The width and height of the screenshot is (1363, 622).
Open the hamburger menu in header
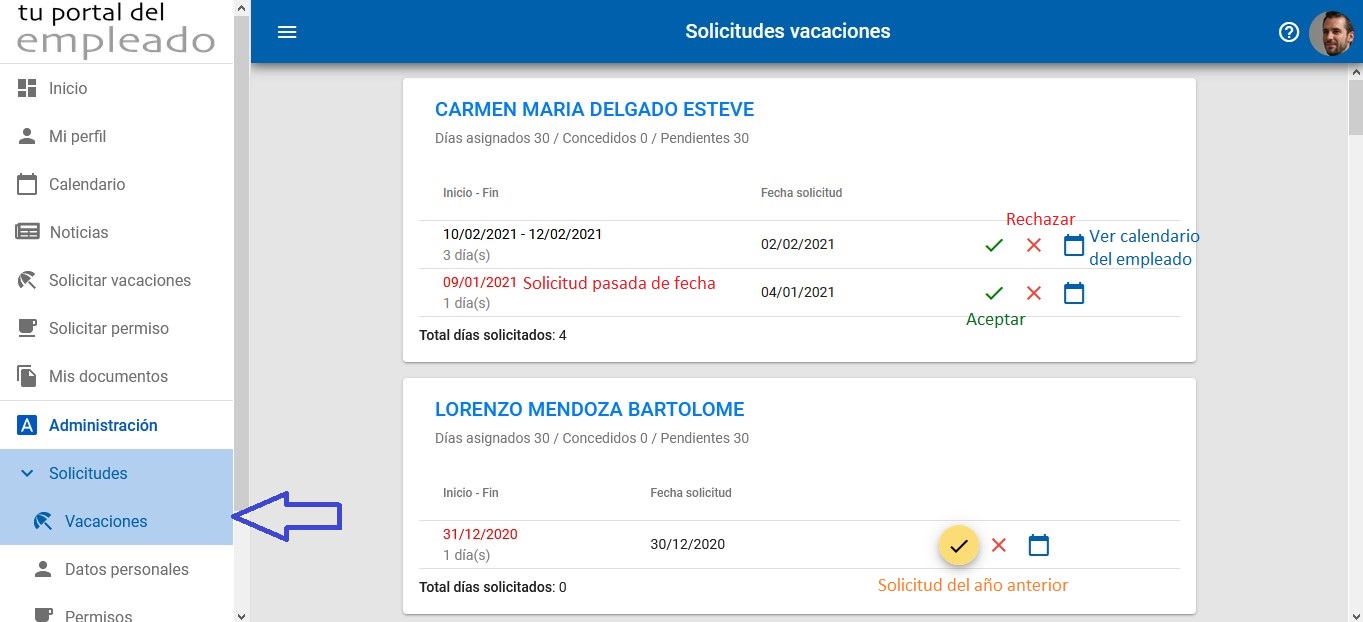287,32
